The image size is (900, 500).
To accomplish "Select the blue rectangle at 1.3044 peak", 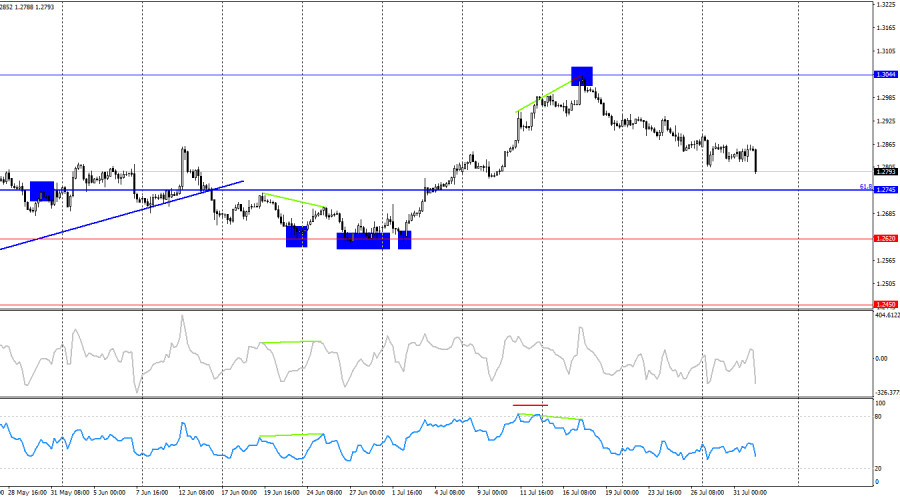I will click(x=581, y=76).
